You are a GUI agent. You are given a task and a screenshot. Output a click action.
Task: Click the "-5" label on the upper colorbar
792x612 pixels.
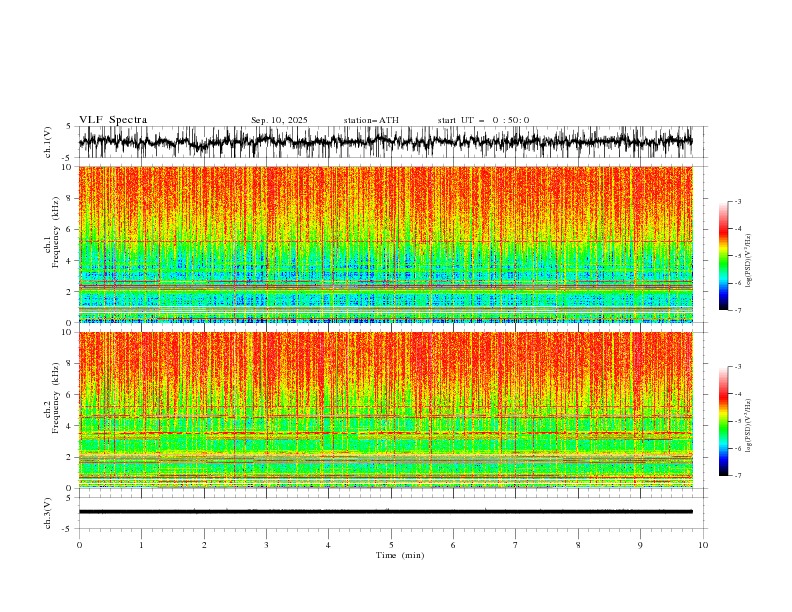(x=738, y=256)
